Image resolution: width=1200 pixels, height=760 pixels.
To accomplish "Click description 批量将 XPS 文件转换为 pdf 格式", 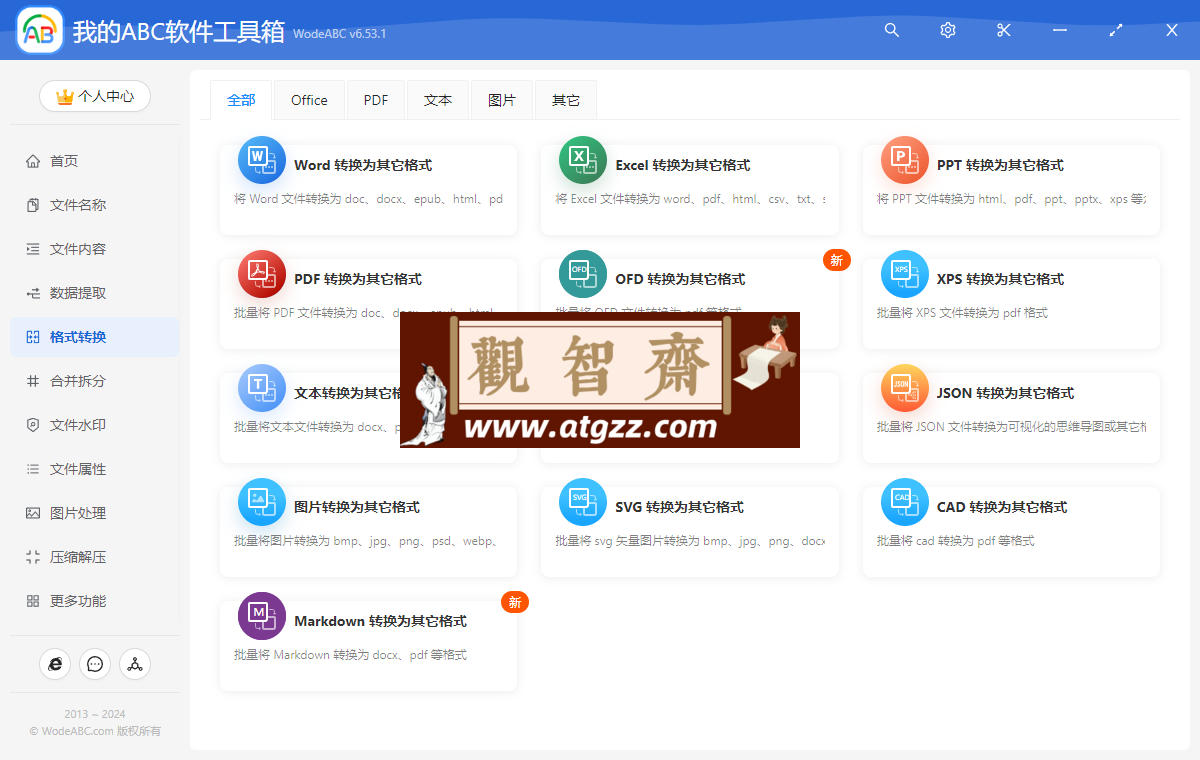I will (962, 313).
